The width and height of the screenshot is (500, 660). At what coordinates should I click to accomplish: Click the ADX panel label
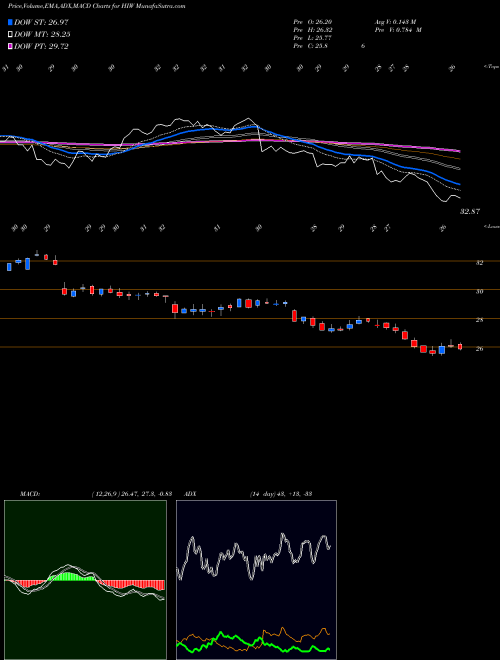(190, 494)
